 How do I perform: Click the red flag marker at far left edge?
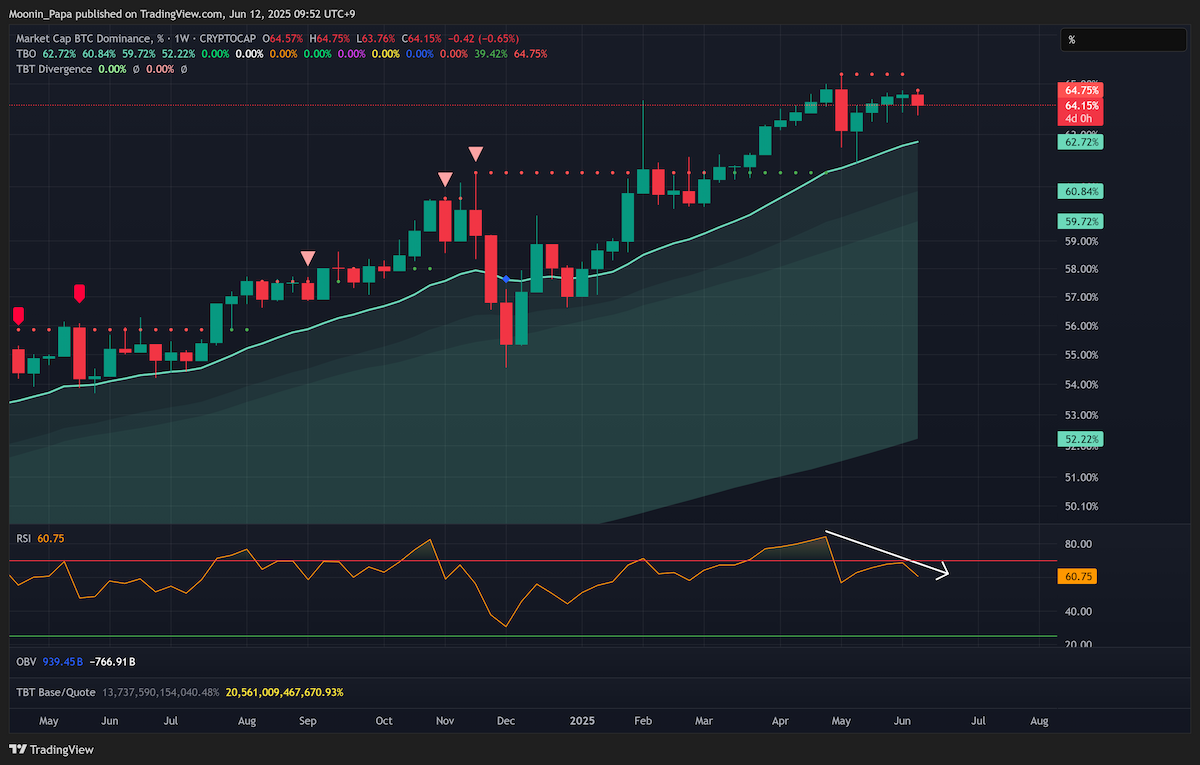(x=17, y=316)
